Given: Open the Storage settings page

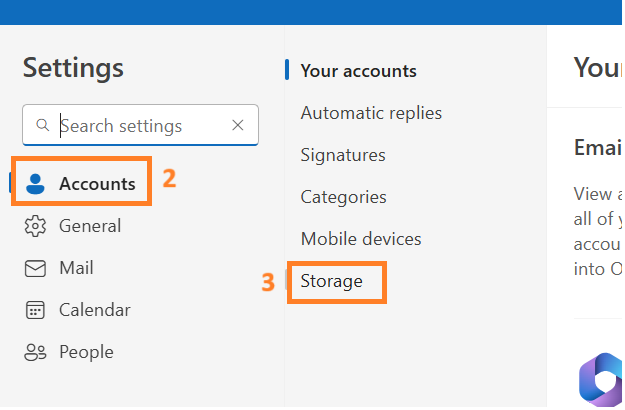Looking at the screenshot, I should pos(332,281).
